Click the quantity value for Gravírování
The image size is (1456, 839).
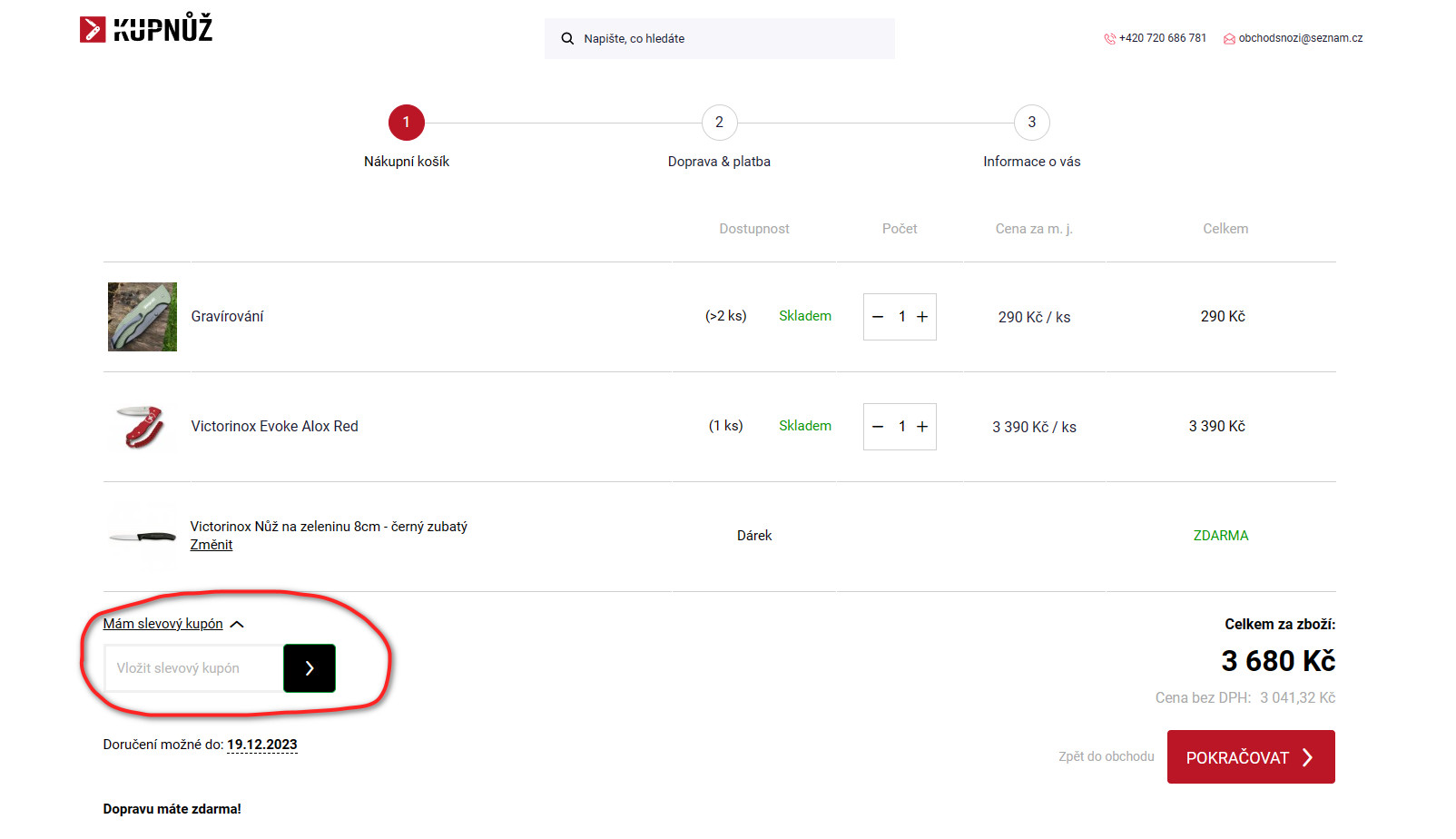(x=901, y=317)
